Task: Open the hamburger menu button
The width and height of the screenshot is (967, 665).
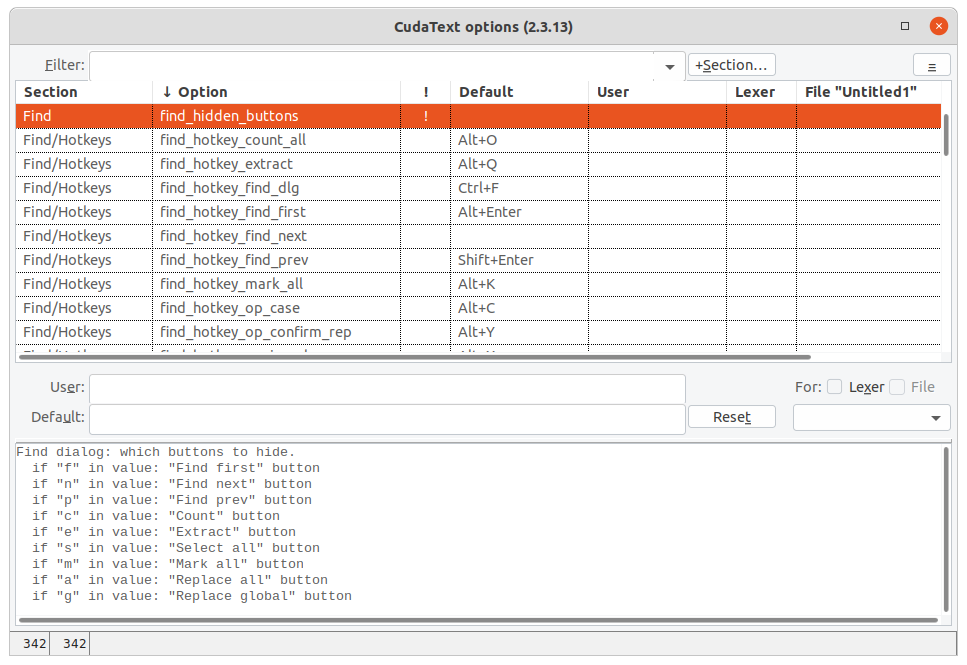Action: (x=931, y=65)
